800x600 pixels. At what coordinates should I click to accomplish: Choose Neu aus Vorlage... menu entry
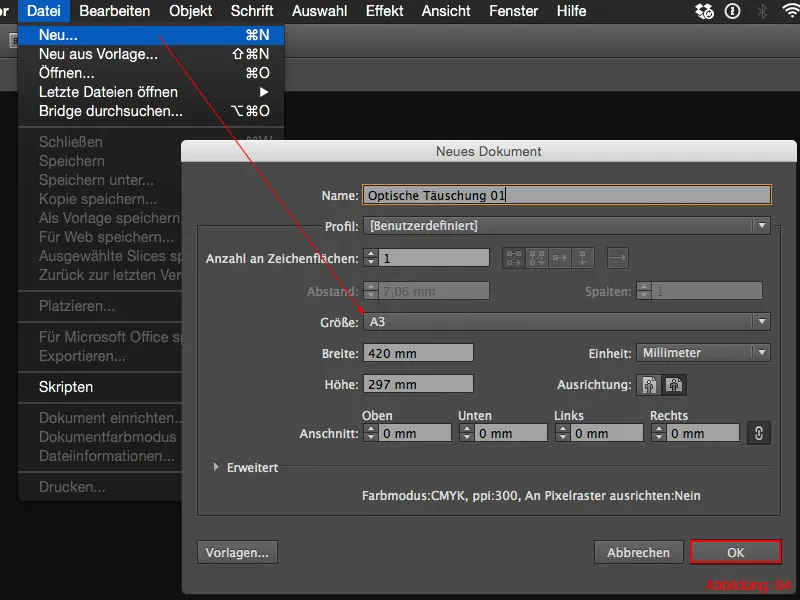coord(151,54)
